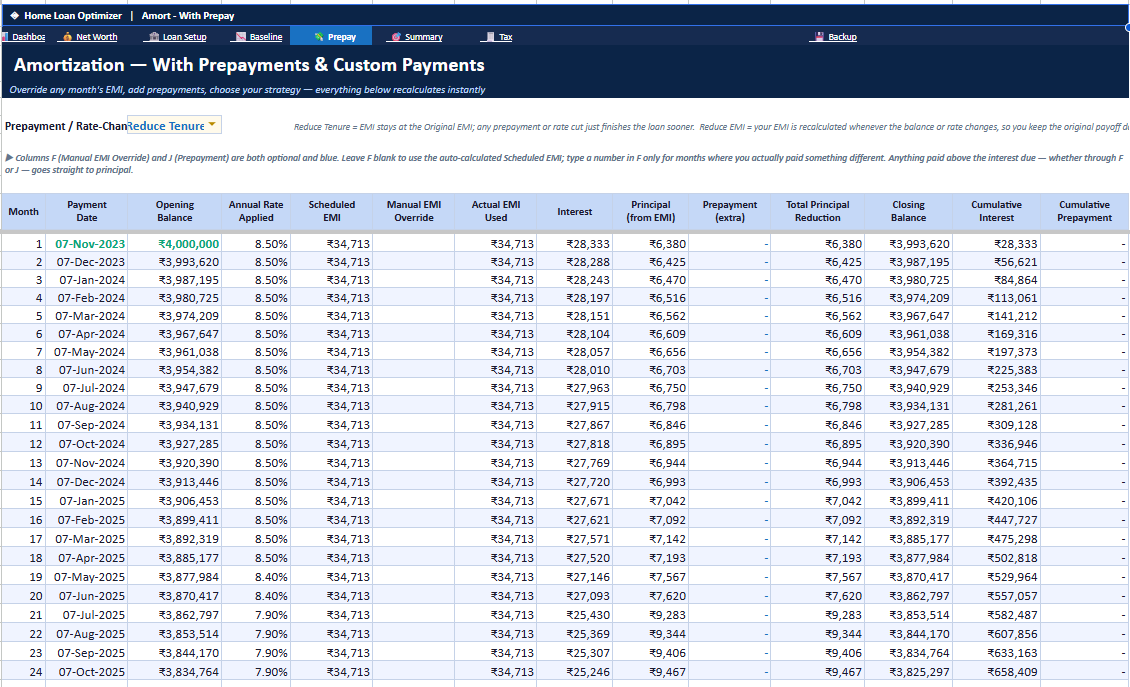This screenshot has height=687, width=1130.
Task: Select the ₹56,621 cumulative interest cell
Action: tap(996, 262)
